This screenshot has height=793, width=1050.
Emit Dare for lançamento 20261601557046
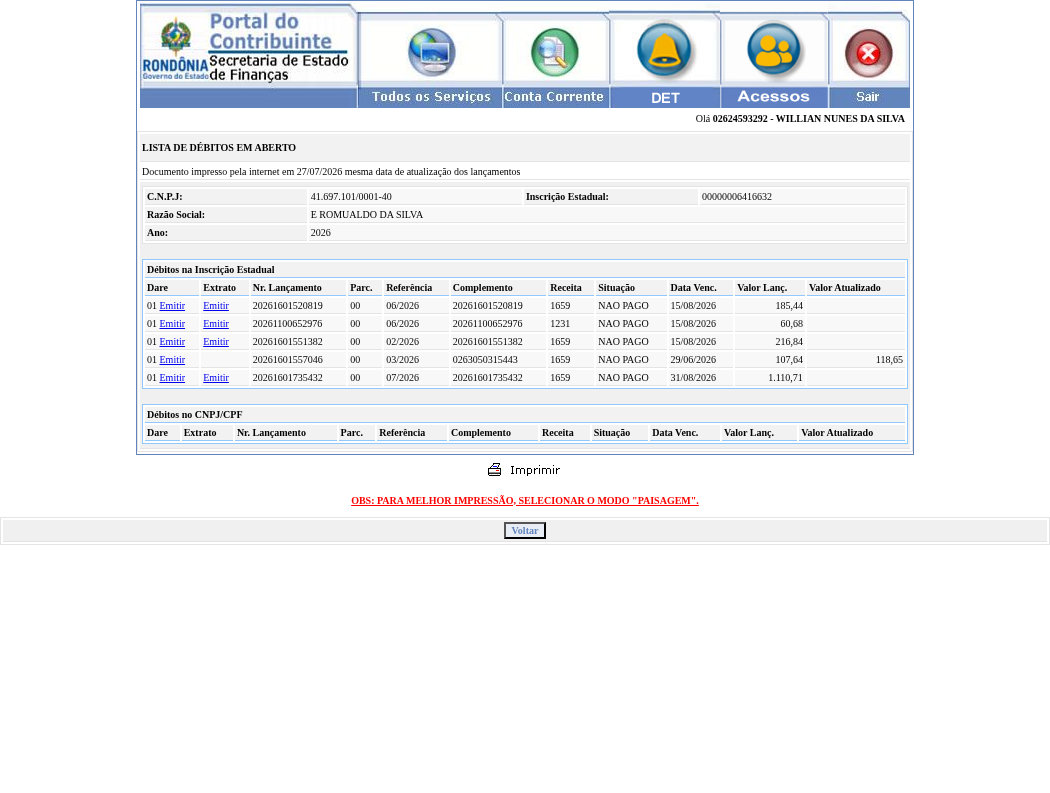[172, 360]
